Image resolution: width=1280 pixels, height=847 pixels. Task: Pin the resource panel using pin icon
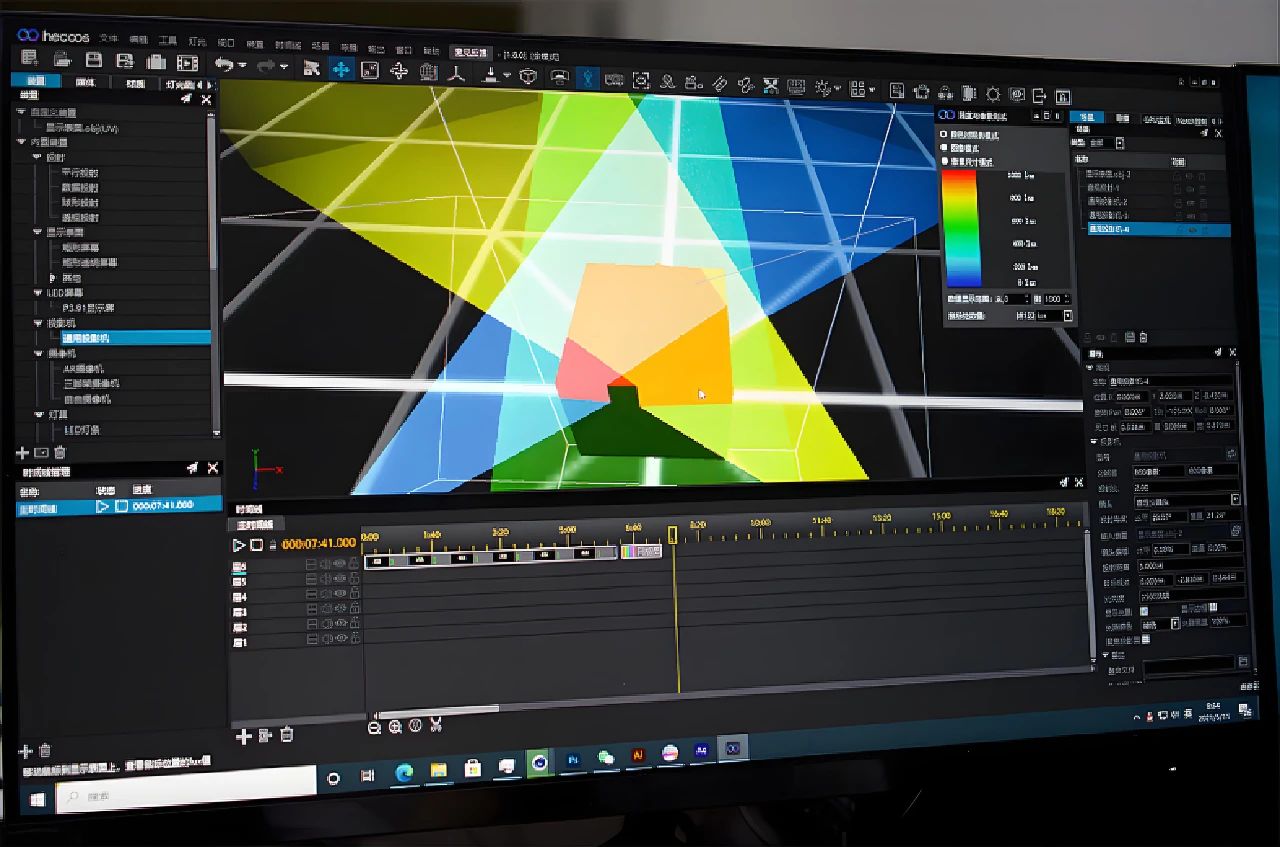(186, 99)
